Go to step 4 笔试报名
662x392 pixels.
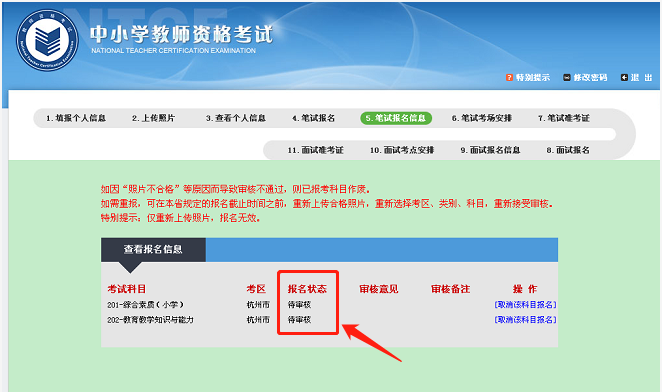pos(314,118)
